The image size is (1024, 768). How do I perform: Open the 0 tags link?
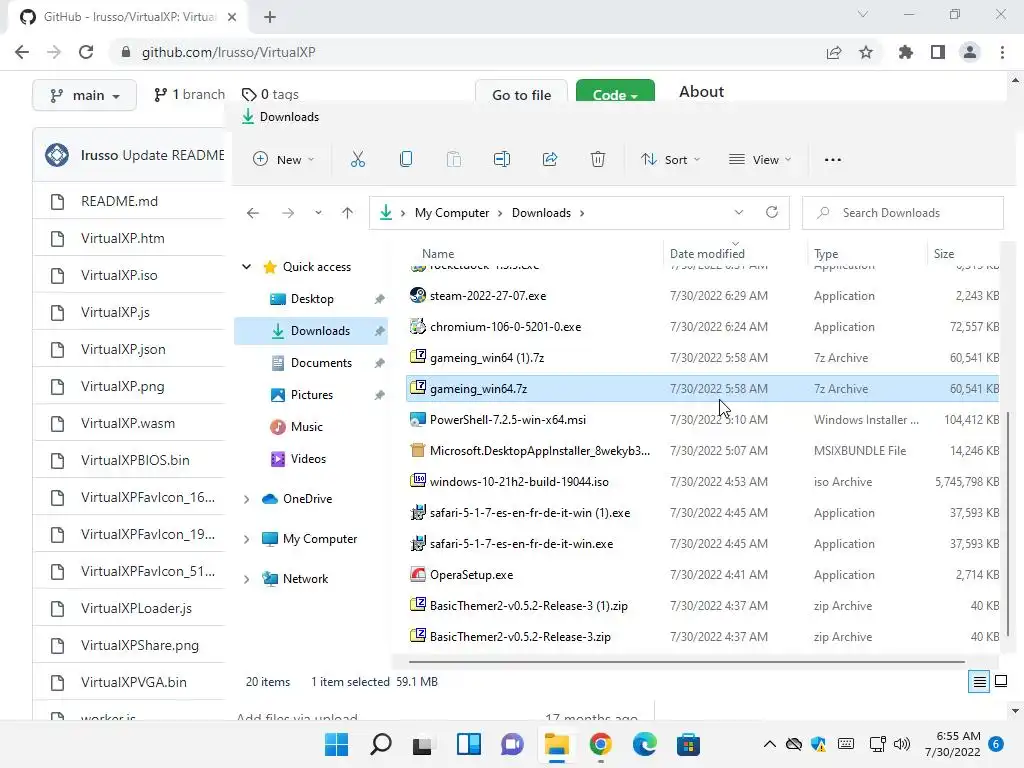point(270,95)
